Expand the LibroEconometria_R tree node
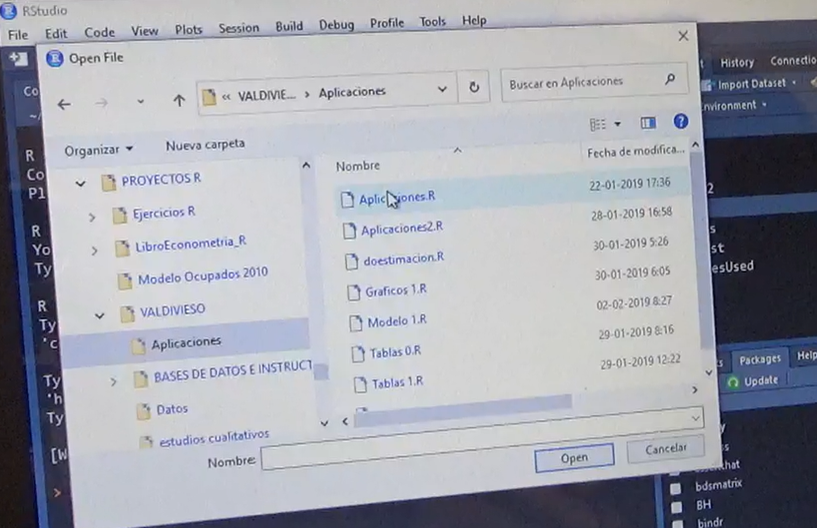The width and height of the screenshot is (817, 528). pyautogui.click(x=94, y=251)
